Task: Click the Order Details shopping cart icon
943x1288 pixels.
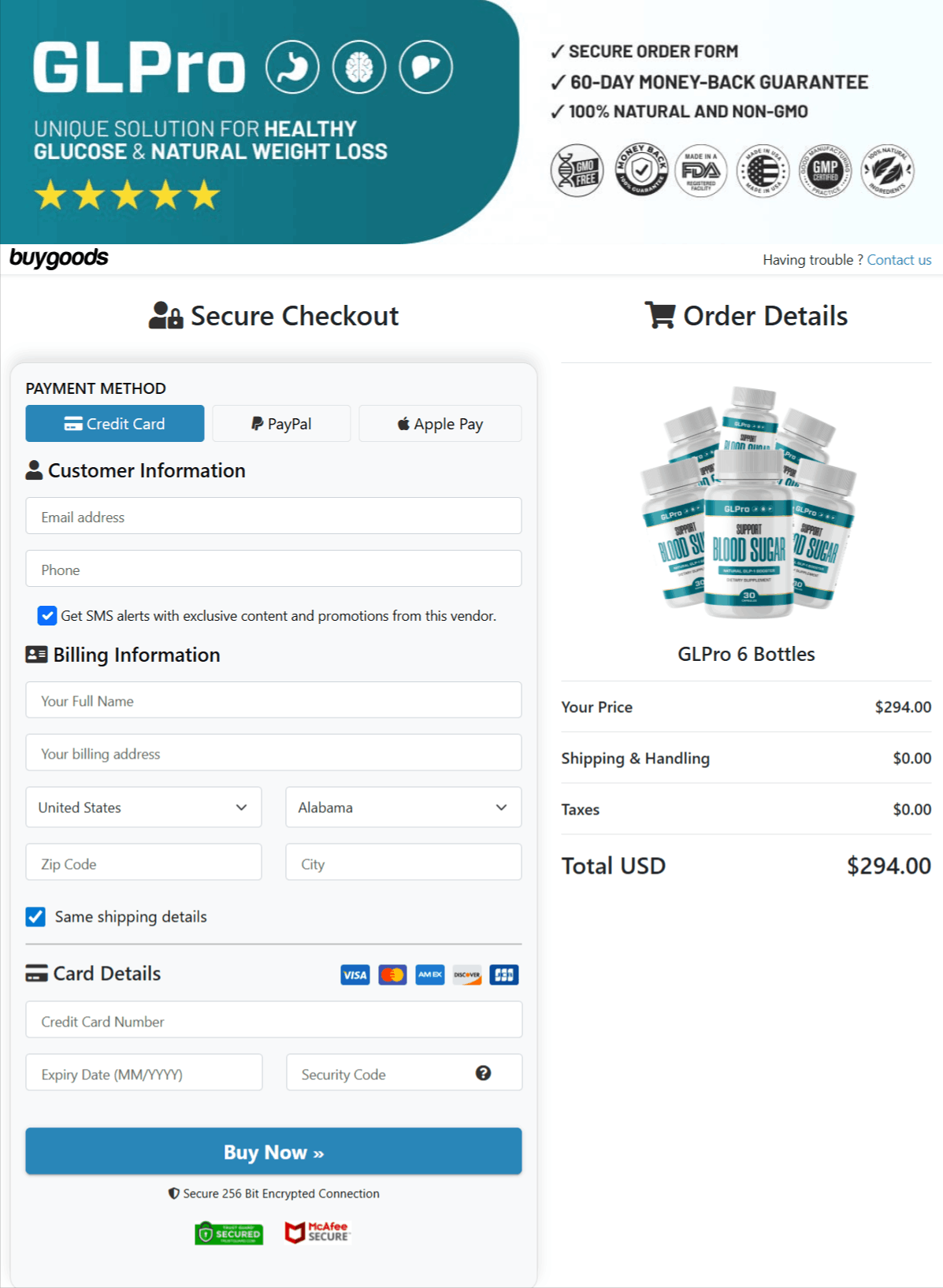Action: 660,315
